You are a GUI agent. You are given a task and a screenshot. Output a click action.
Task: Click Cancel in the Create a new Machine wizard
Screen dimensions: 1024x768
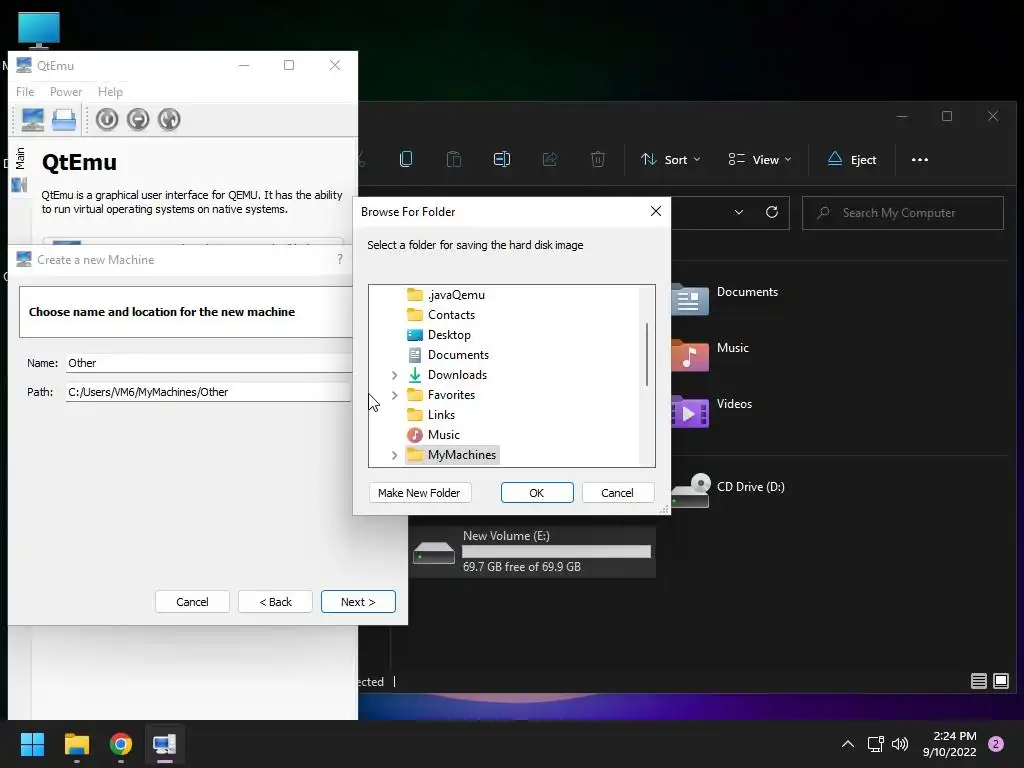pos(192,602)
